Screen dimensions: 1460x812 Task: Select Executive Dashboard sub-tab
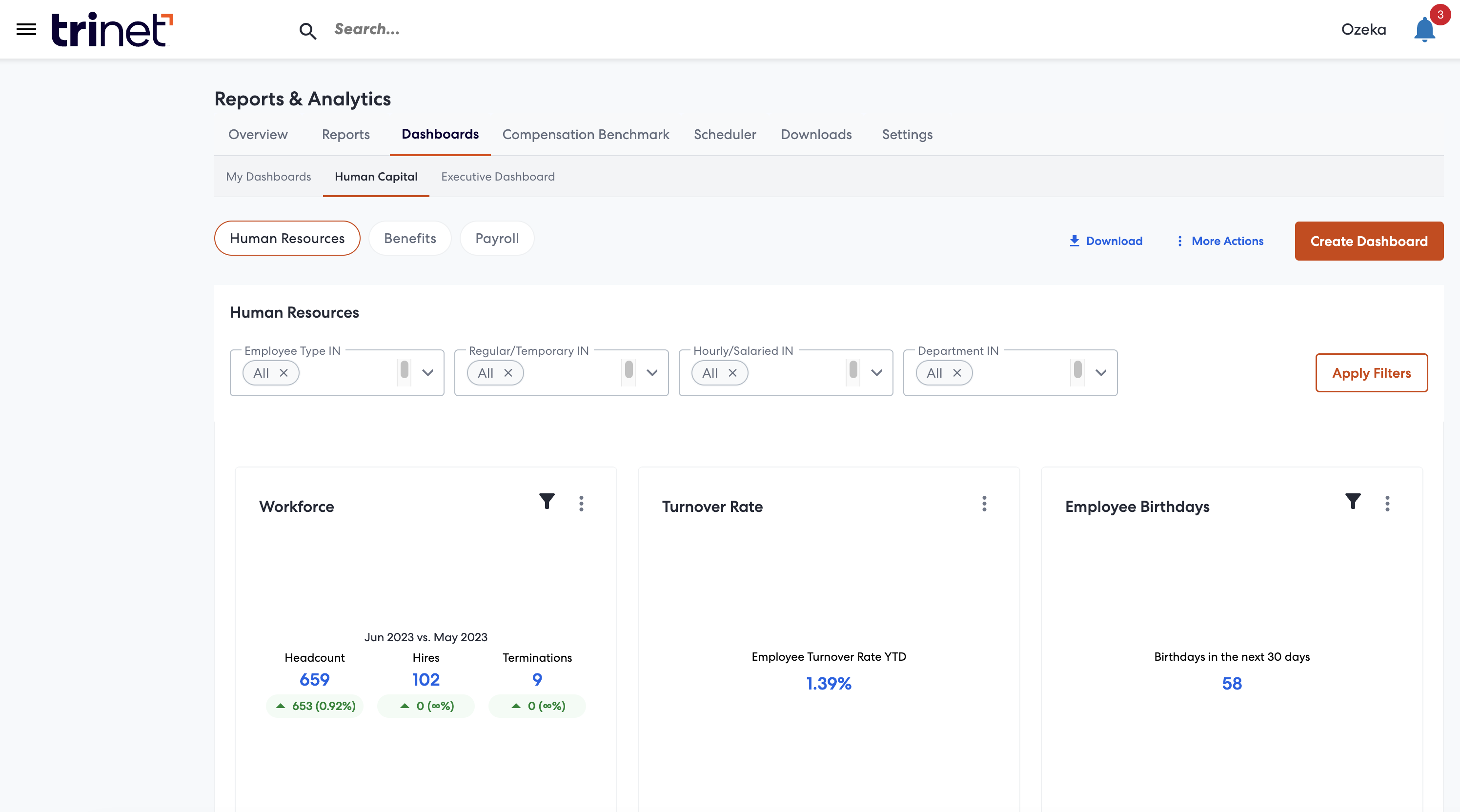click(498, 177)
